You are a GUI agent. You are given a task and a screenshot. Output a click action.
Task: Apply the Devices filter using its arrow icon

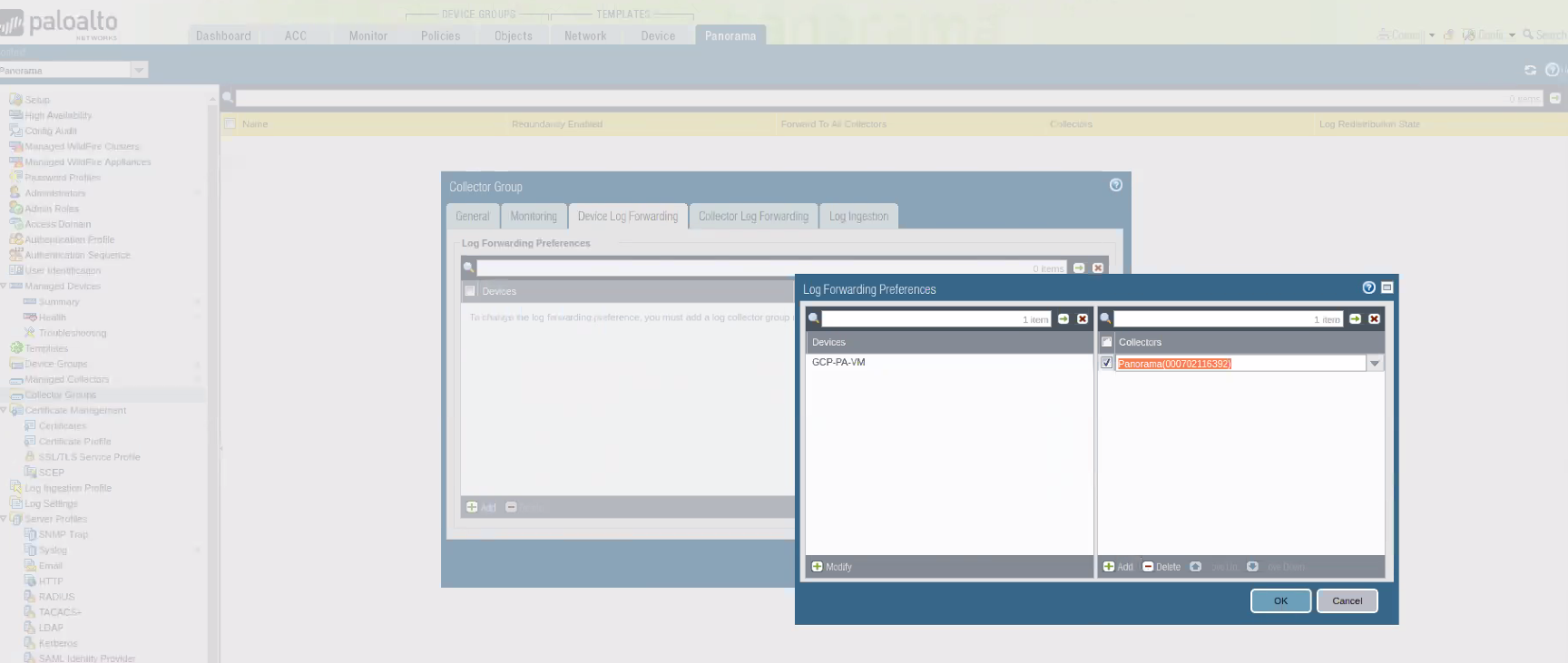(1063, 319)
